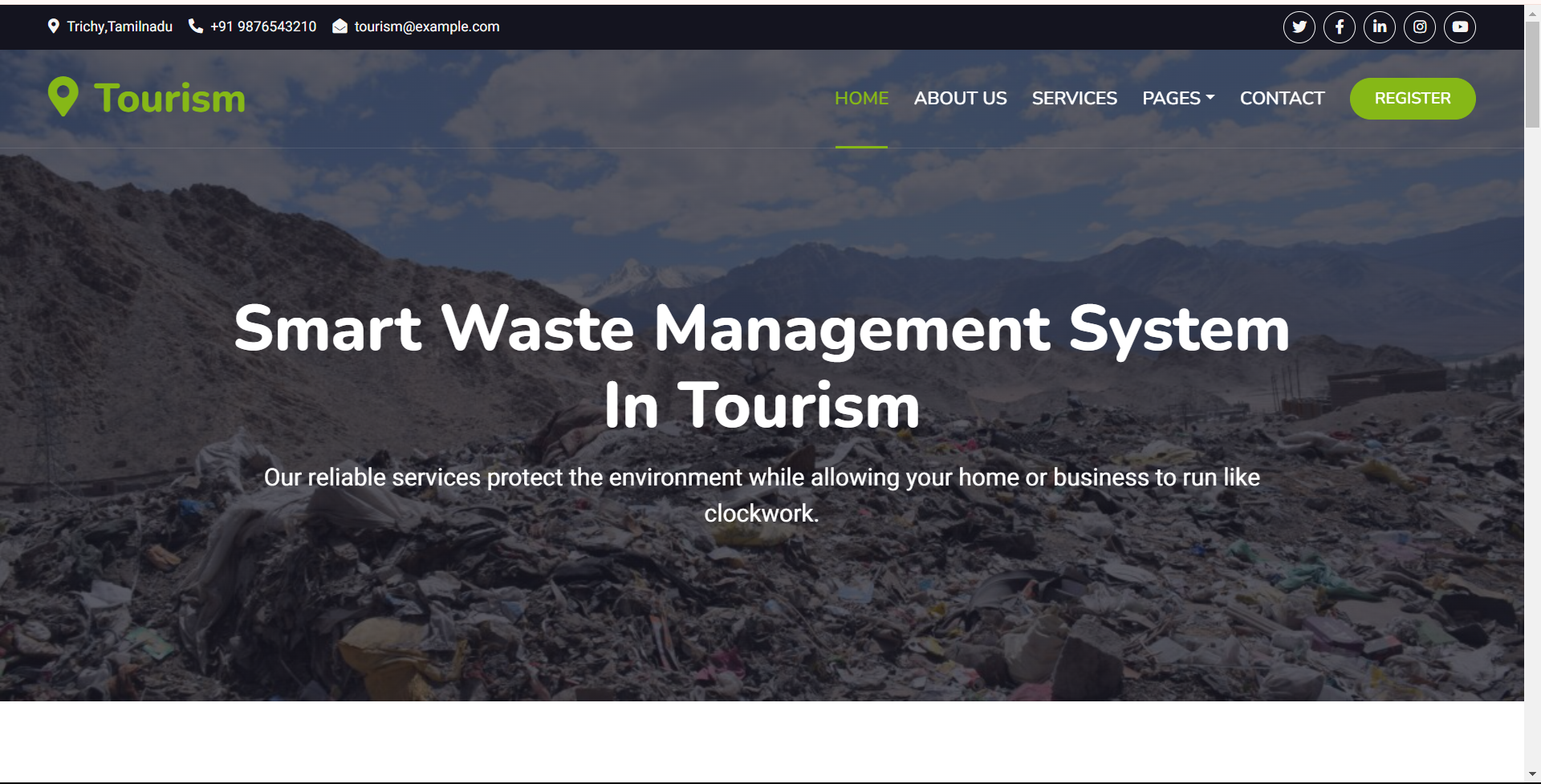Click the scrollbar down arrow
1541x784 pixels.
(x=1532, y=774)
